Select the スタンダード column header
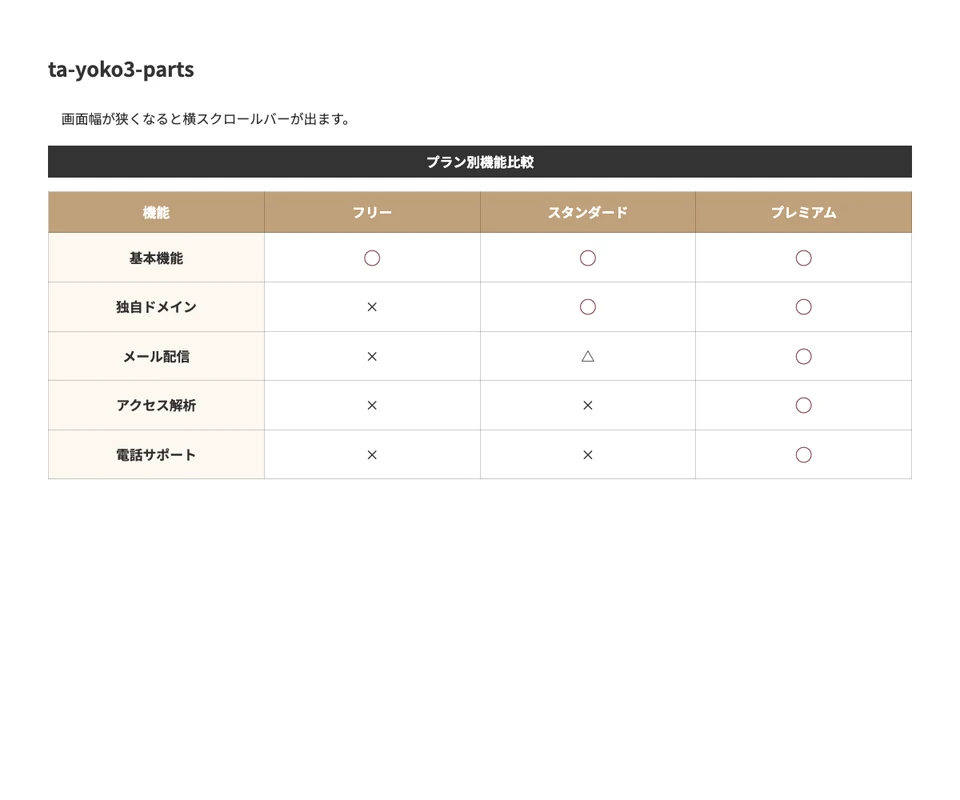 pos(588,212)
